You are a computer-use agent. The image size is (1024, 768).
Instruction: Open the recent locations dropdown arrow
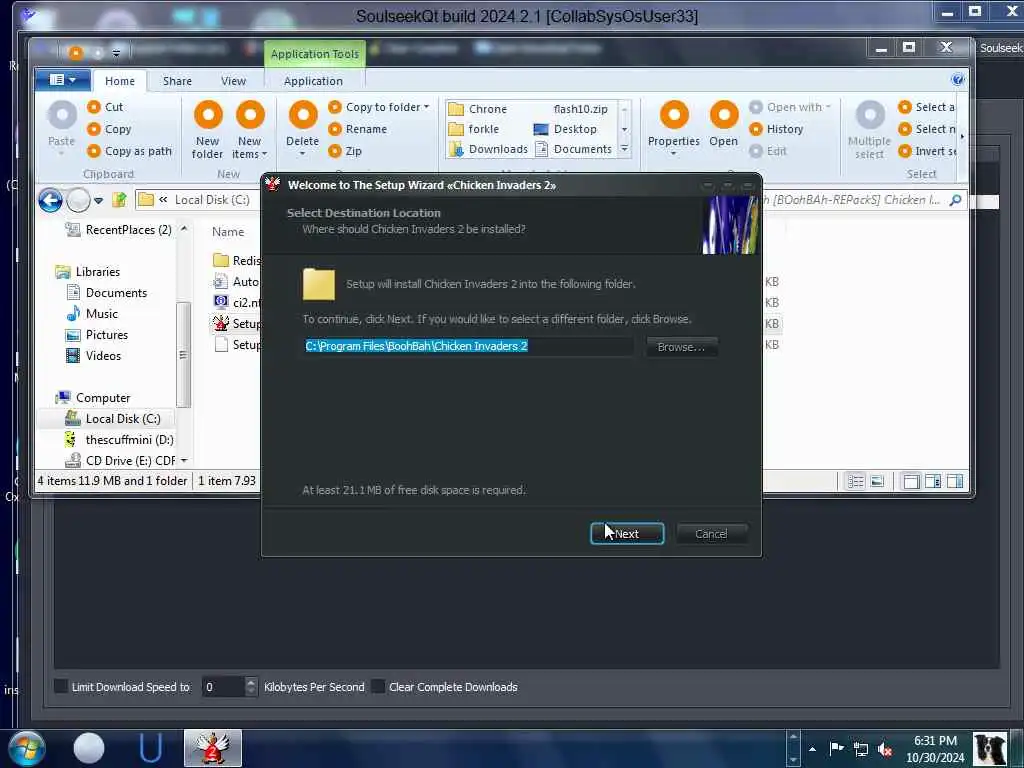[x=98, y=200]
